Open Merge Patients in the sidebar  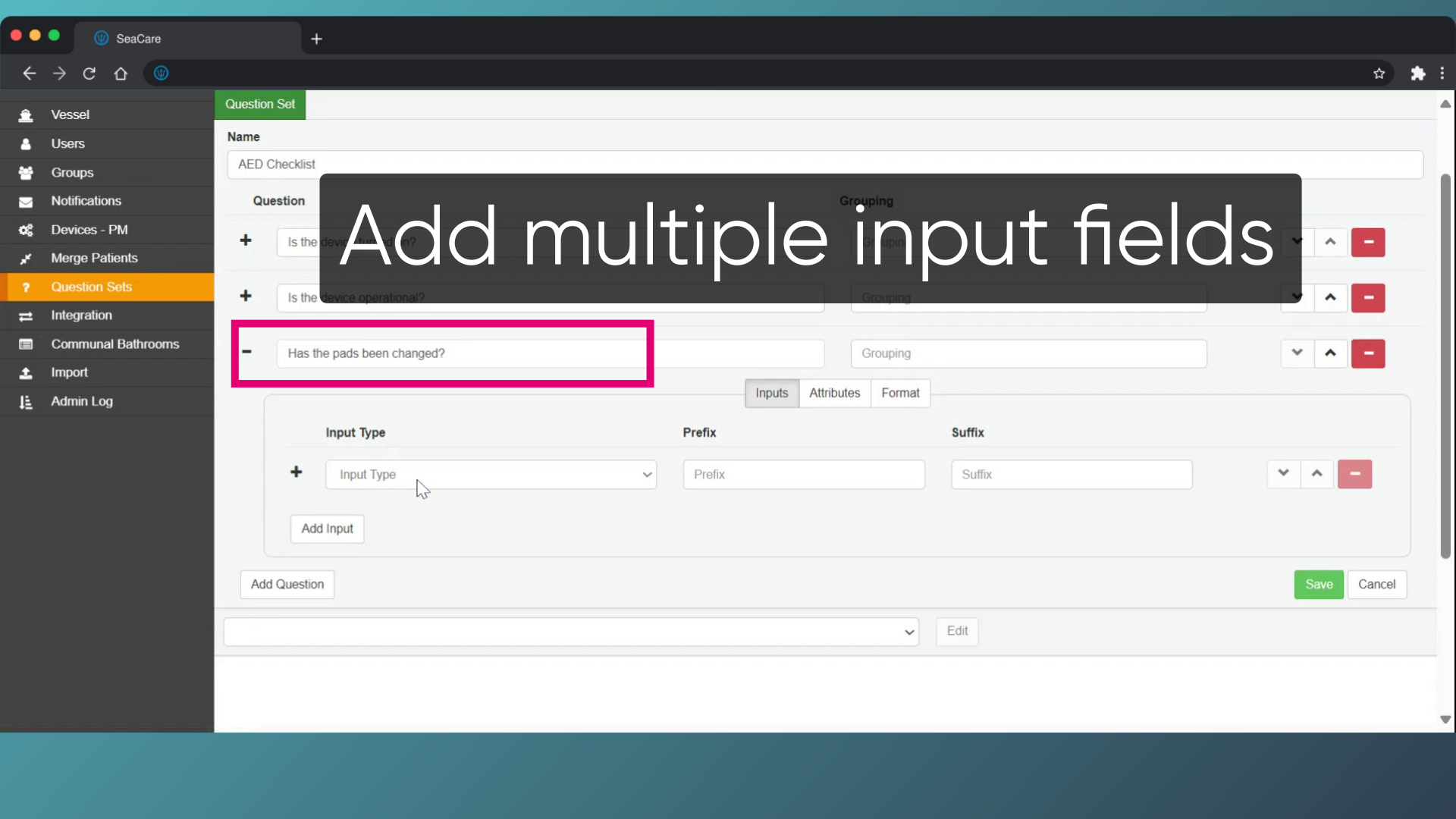tap(107, 258)
